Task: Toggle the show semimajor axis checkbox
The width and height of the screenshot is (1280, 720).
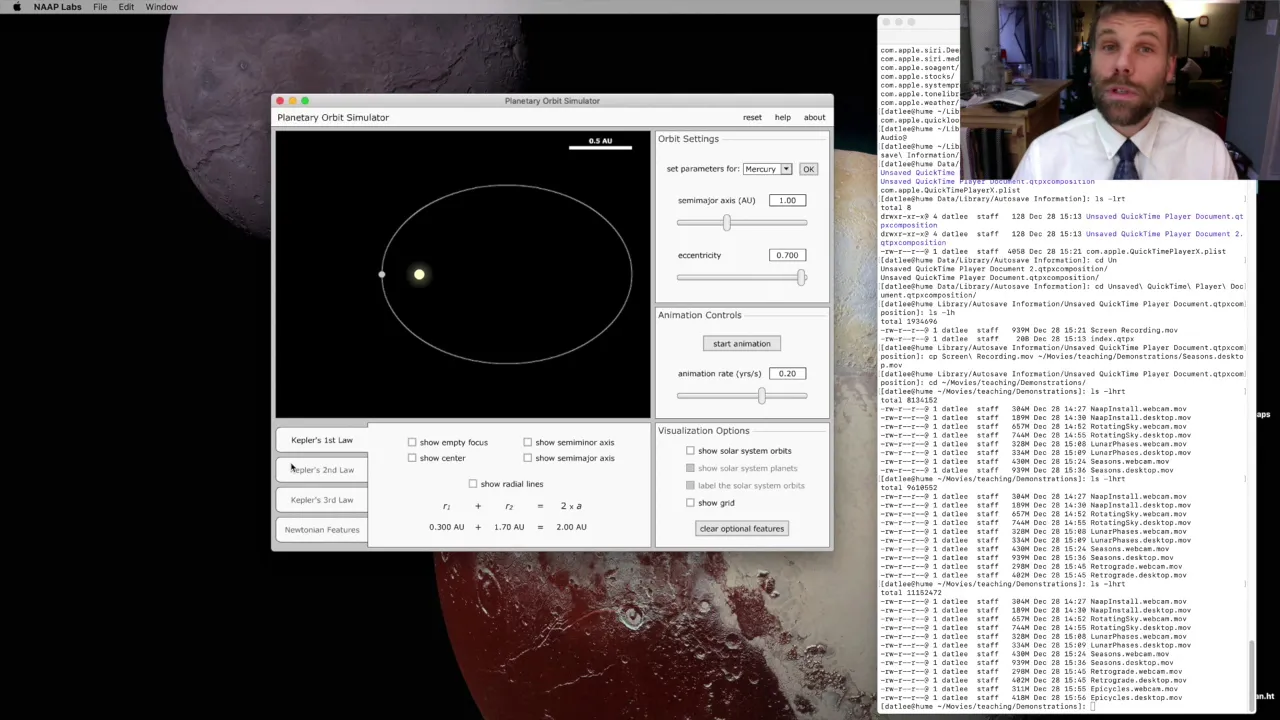Action: point(528,458)
